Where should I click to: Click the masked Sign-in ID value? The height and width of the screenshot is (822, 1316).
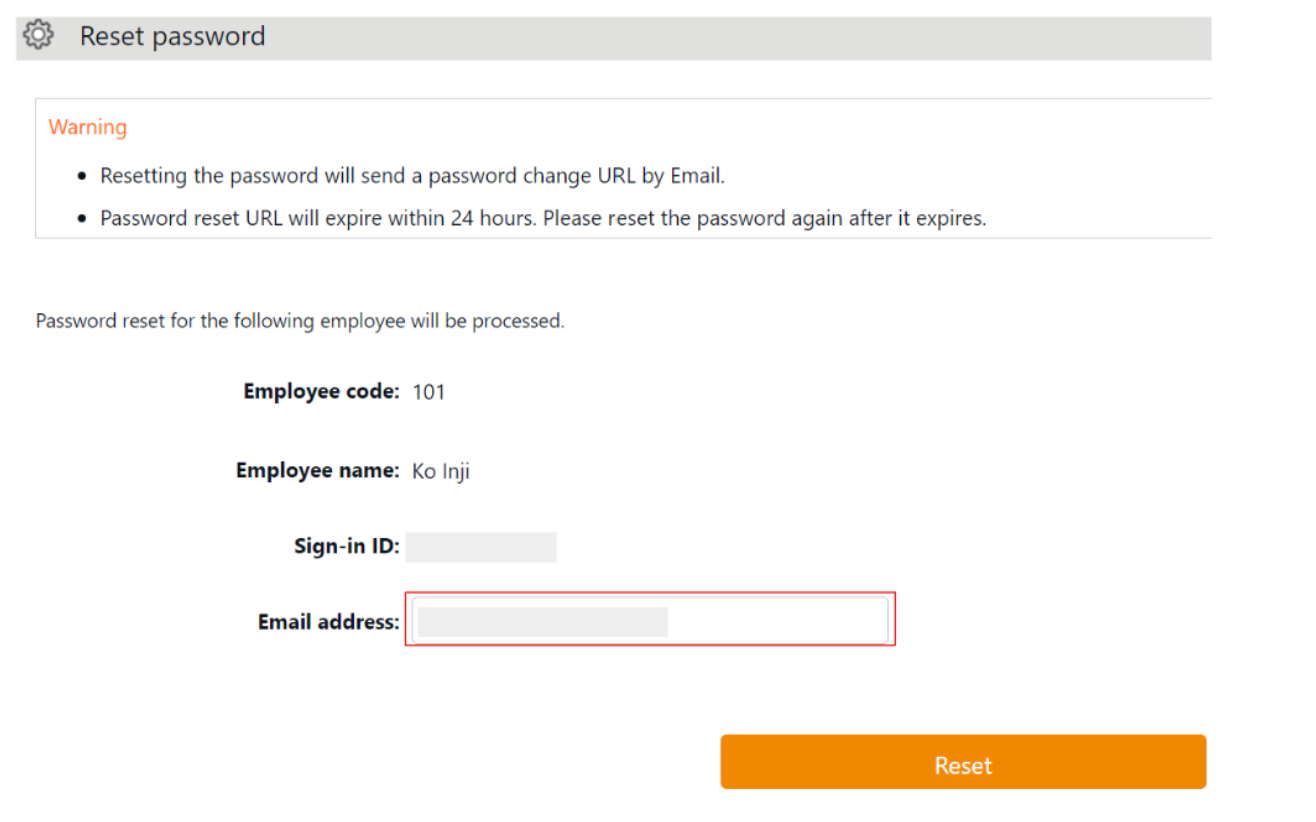click(x=481, y=547)
